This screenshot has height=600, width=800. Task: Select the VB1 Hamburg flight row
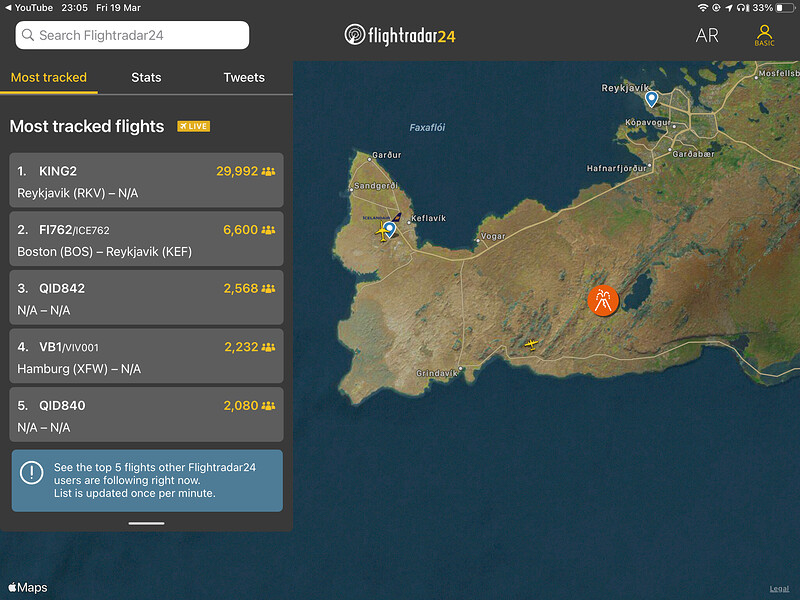pos(146,356)
